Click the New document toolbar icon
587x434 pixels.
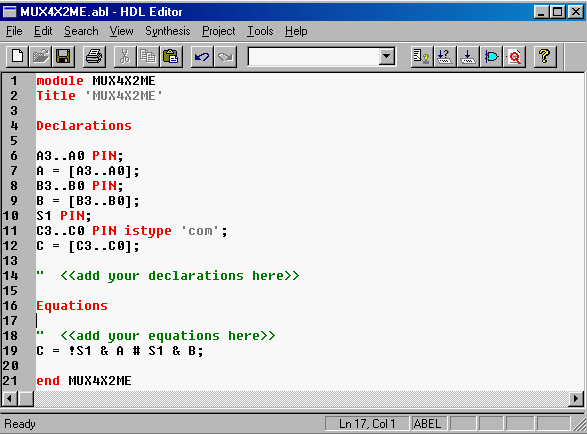(x=17, y=57)
